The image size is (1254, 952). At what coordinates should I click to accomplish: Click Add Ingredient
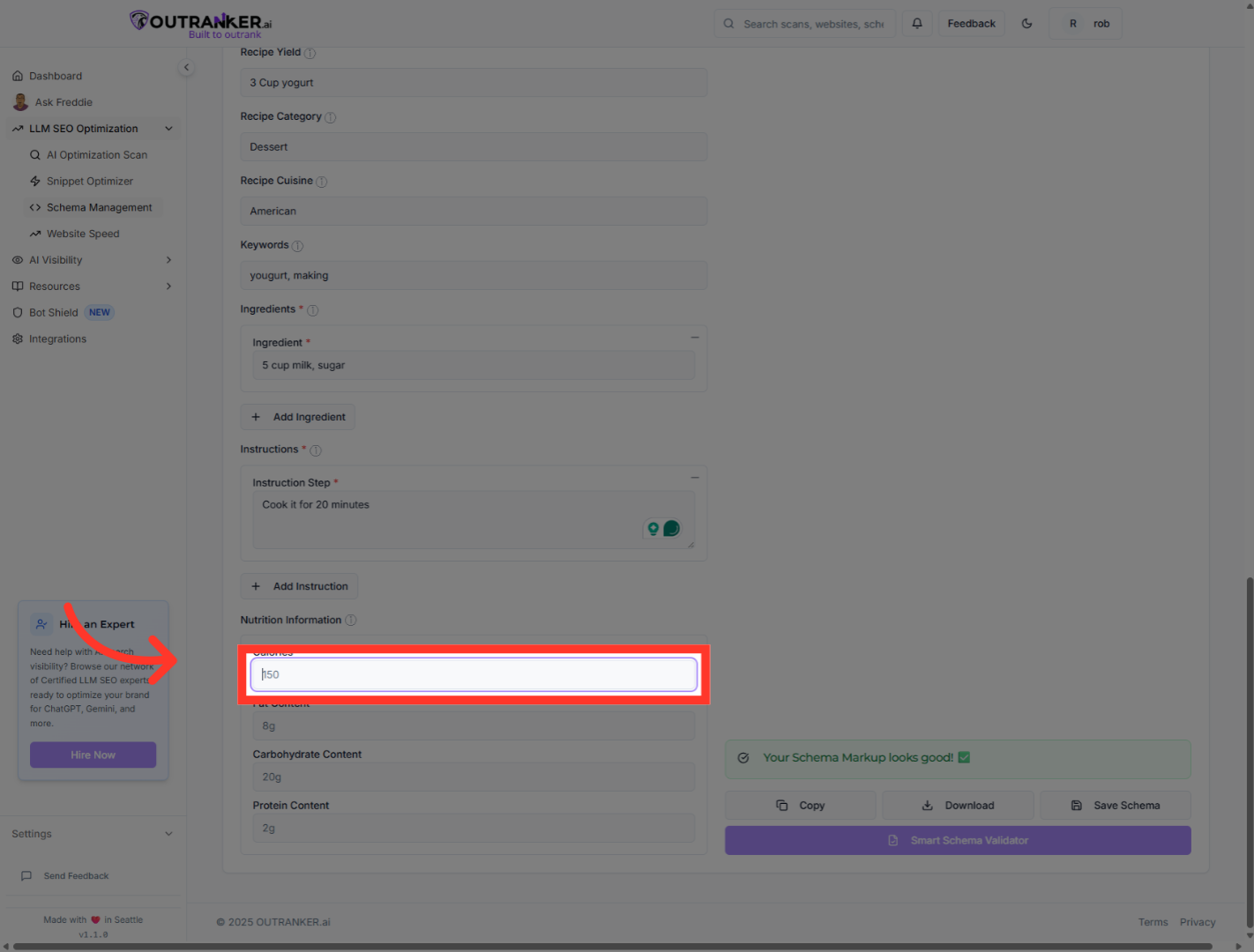298,417
